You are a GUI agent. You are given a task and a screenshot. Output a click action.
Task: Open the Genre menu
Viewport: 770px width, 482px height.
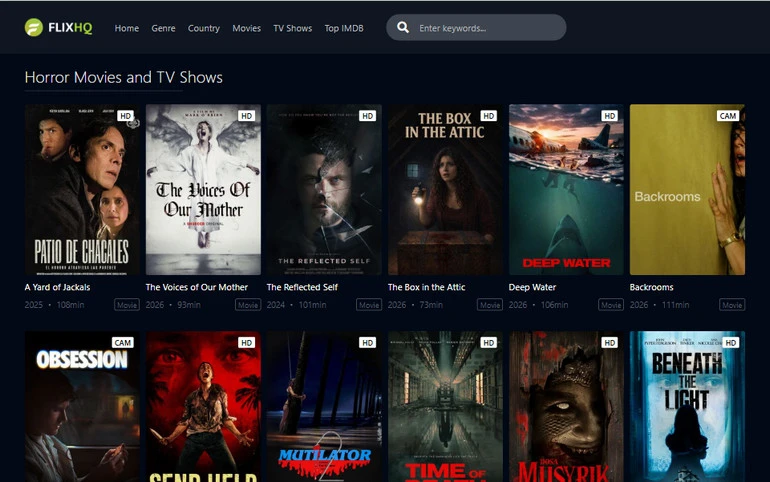163,28
